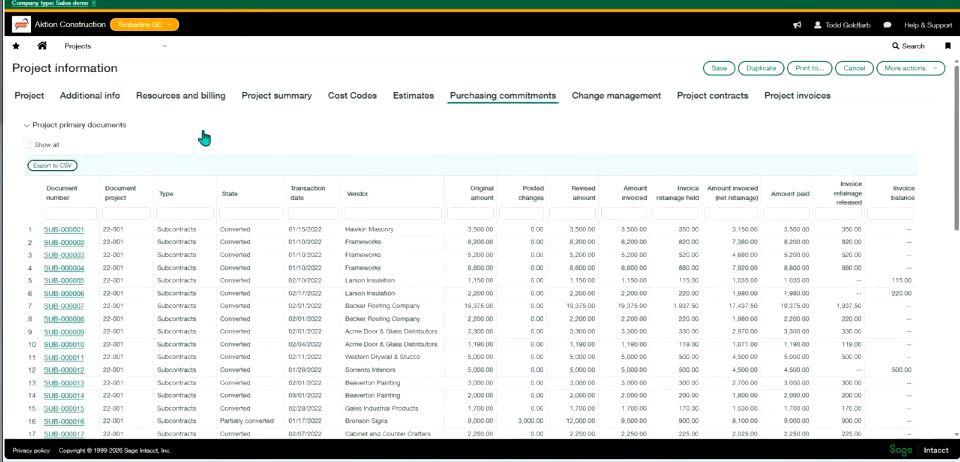The height and width of the screenshot is (462, 960).
Task: Open the Cost Codes tab
Action: click(x=352, y=95)
